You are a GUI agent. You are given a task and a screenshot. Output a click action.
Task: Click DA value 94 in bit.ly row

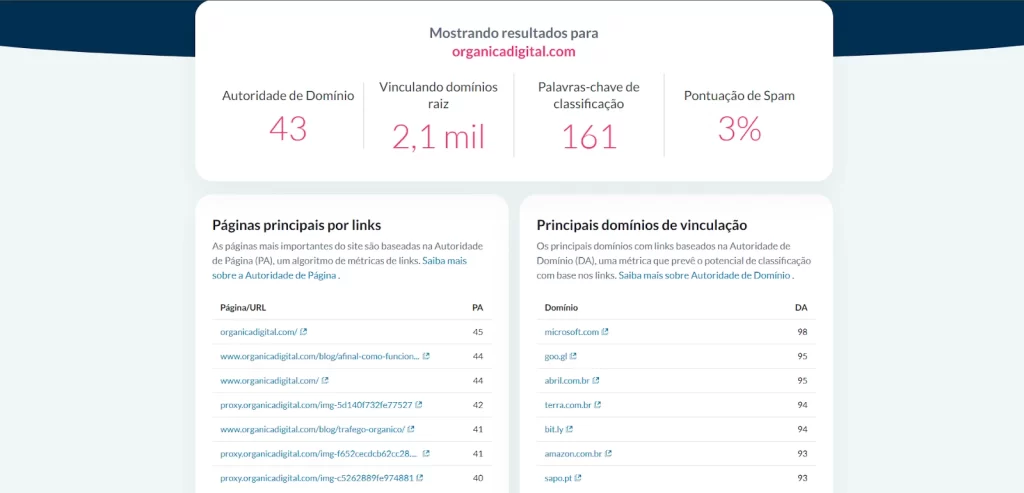coord(802,429)
